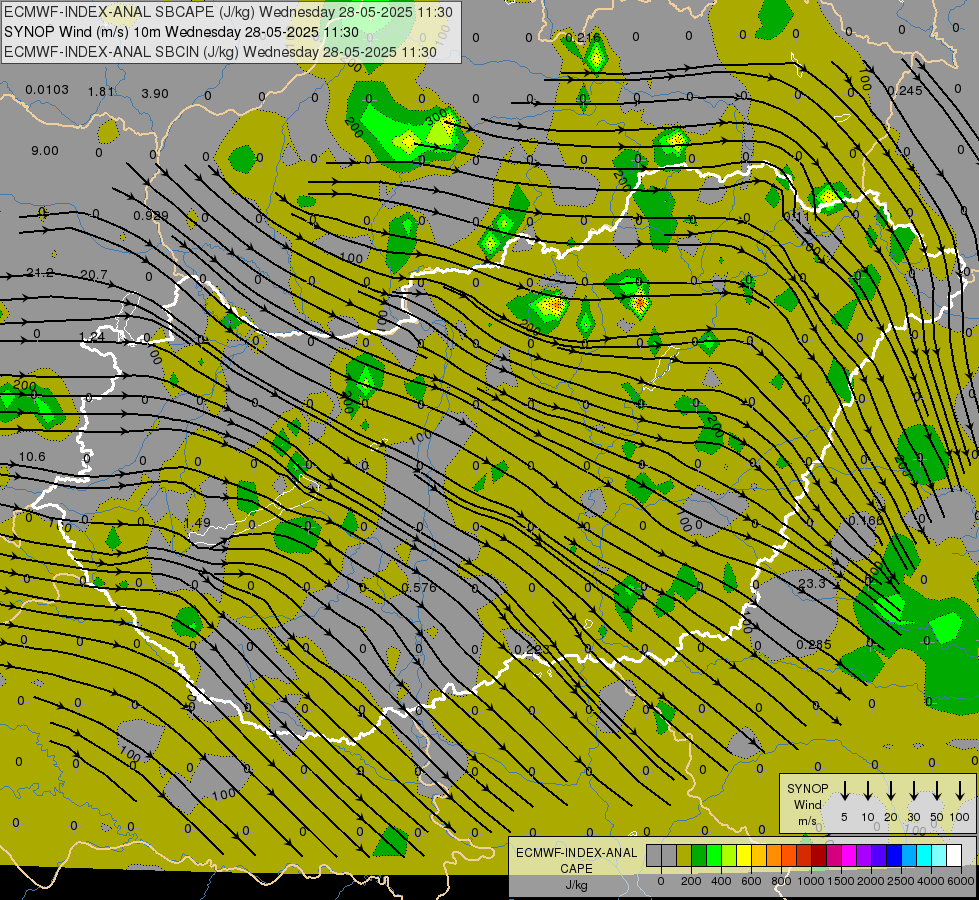This screenshot has width=979, height=900.
Task: Click the 1.81 value on the map
Action: coord(101,92)
